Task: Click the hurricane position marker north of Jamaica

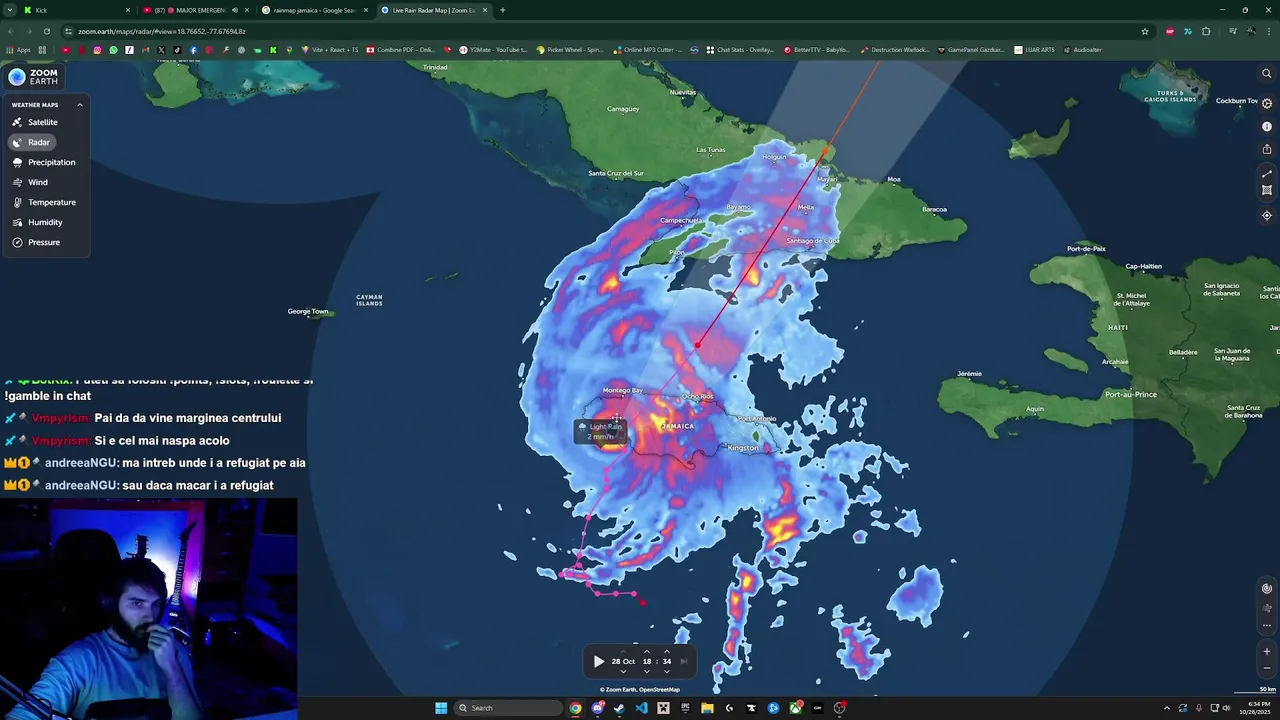Action: click(x=697, y=345)
